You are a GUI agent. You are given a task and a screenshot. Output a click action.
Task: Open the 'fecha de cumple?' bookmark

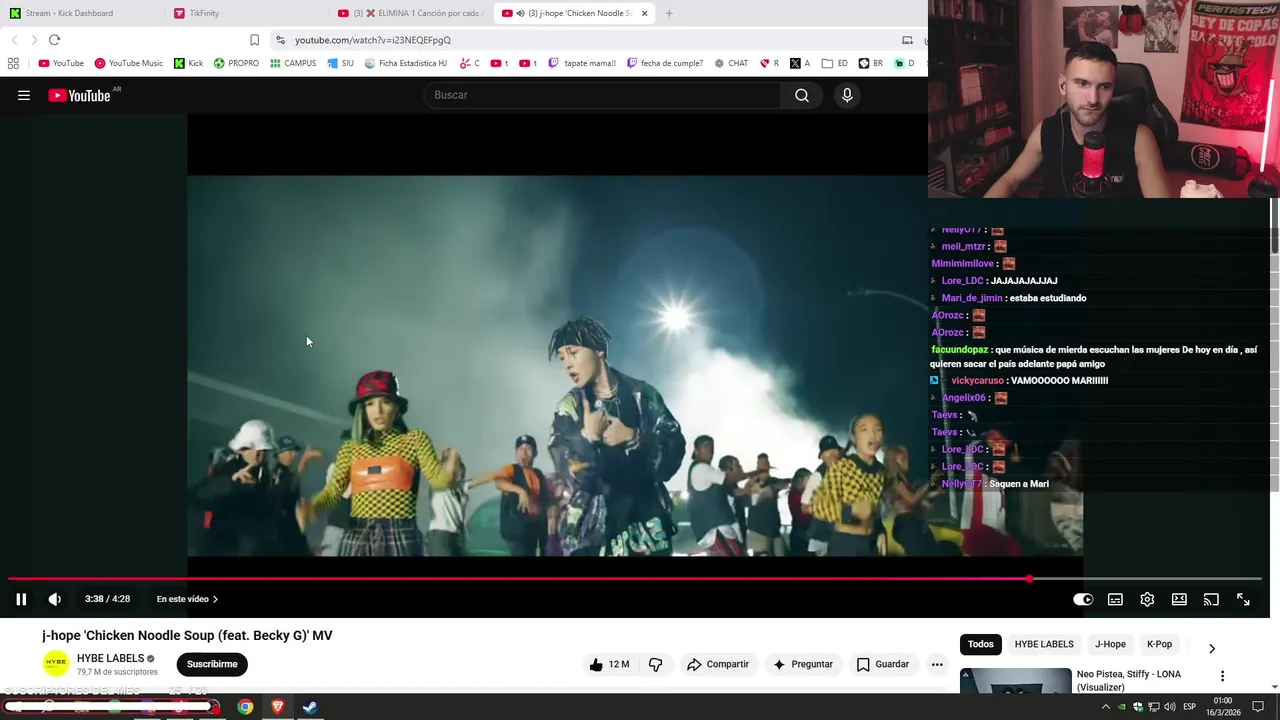tap(664, 63)
